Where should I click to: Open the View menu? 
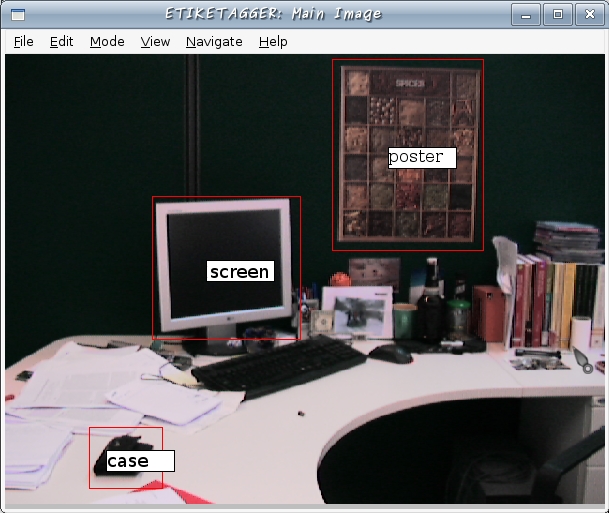tap(155, 42)
